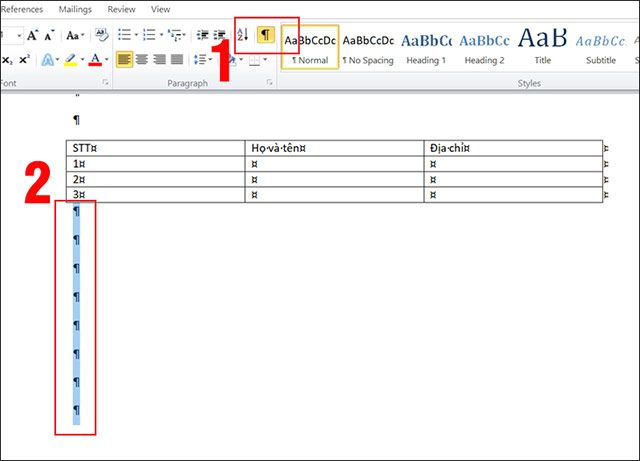Click the Clear Formatting icon
The width and height of the screenshot is (640, 461).
101,35
